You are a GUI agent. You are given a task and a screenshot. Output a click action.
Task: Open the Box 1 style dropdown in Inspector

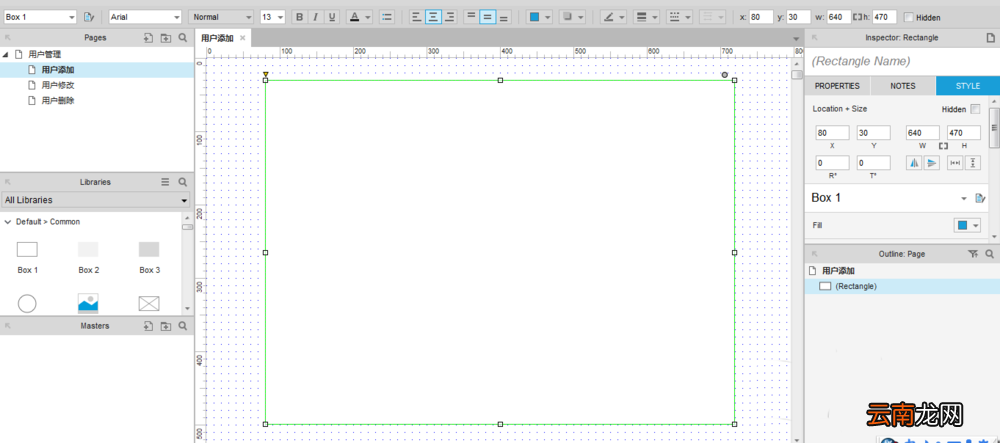(x=964, y=198)
